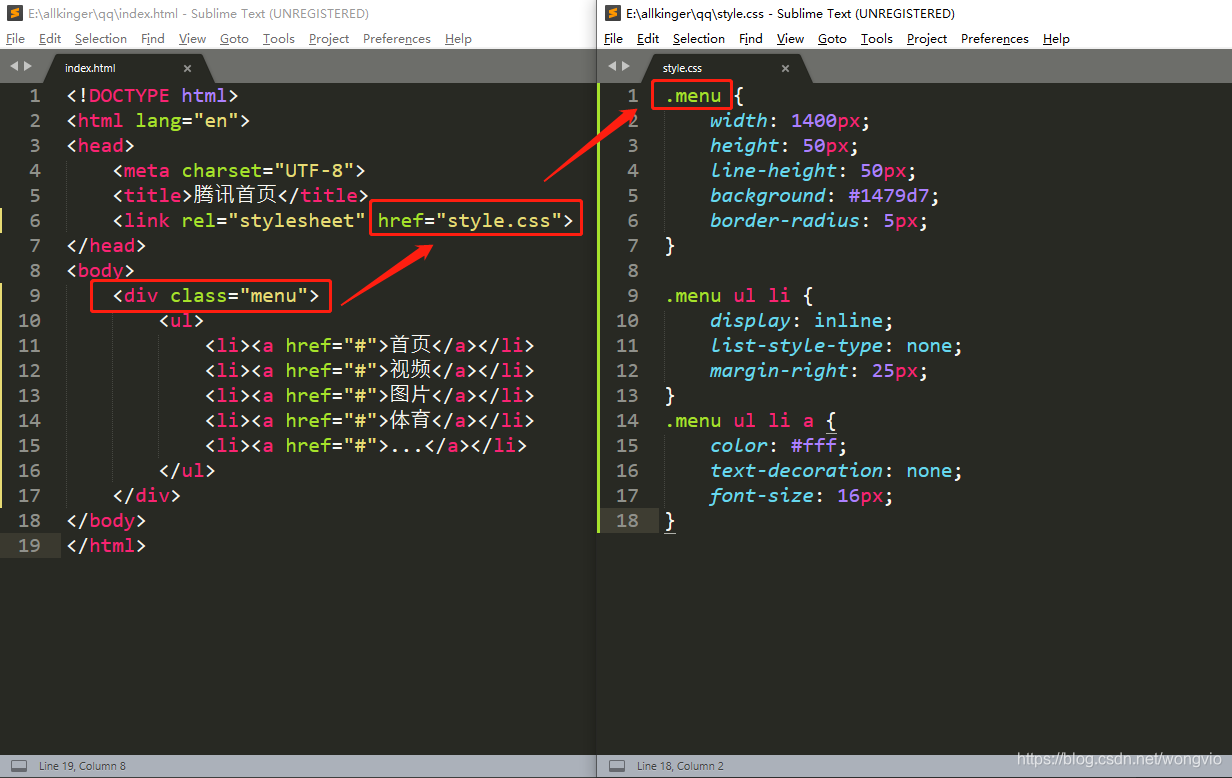The width and height of the screenshot is (1232, 778).
Task: Open Find menu in style.css window
Action: coord(751,39)
